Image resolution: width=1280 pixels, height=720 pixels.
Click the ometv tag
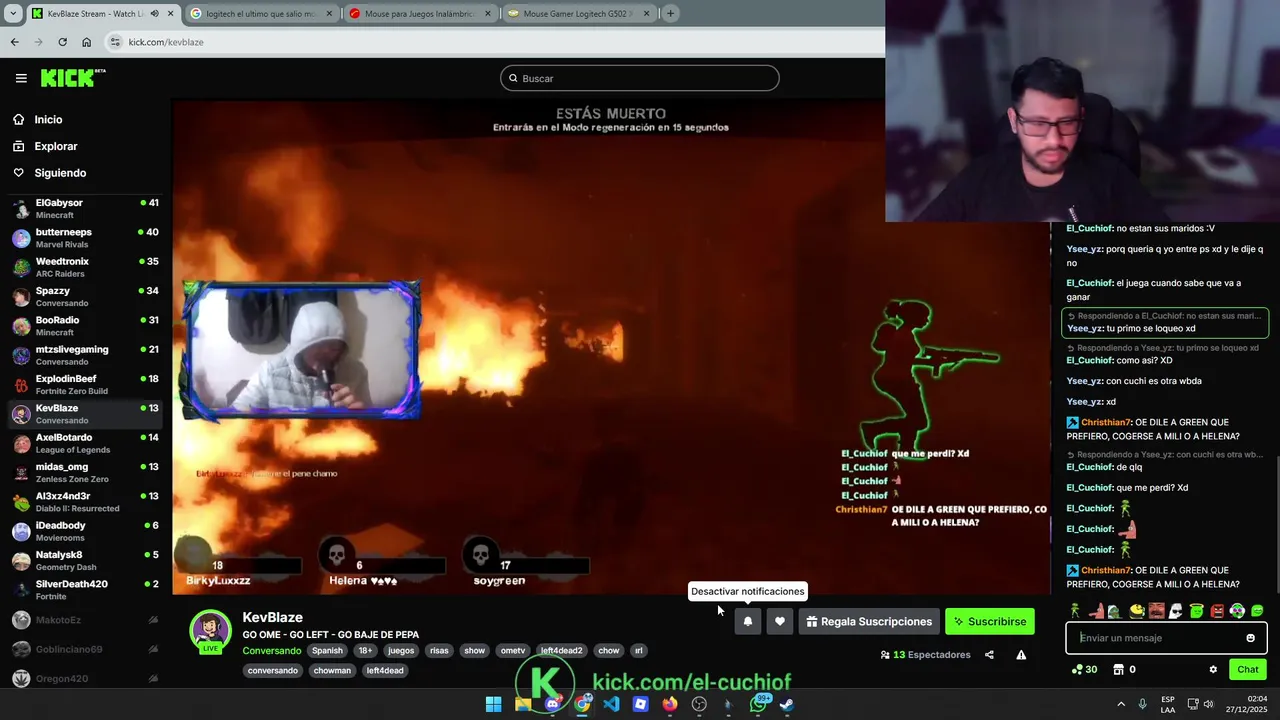coord(513,651)
